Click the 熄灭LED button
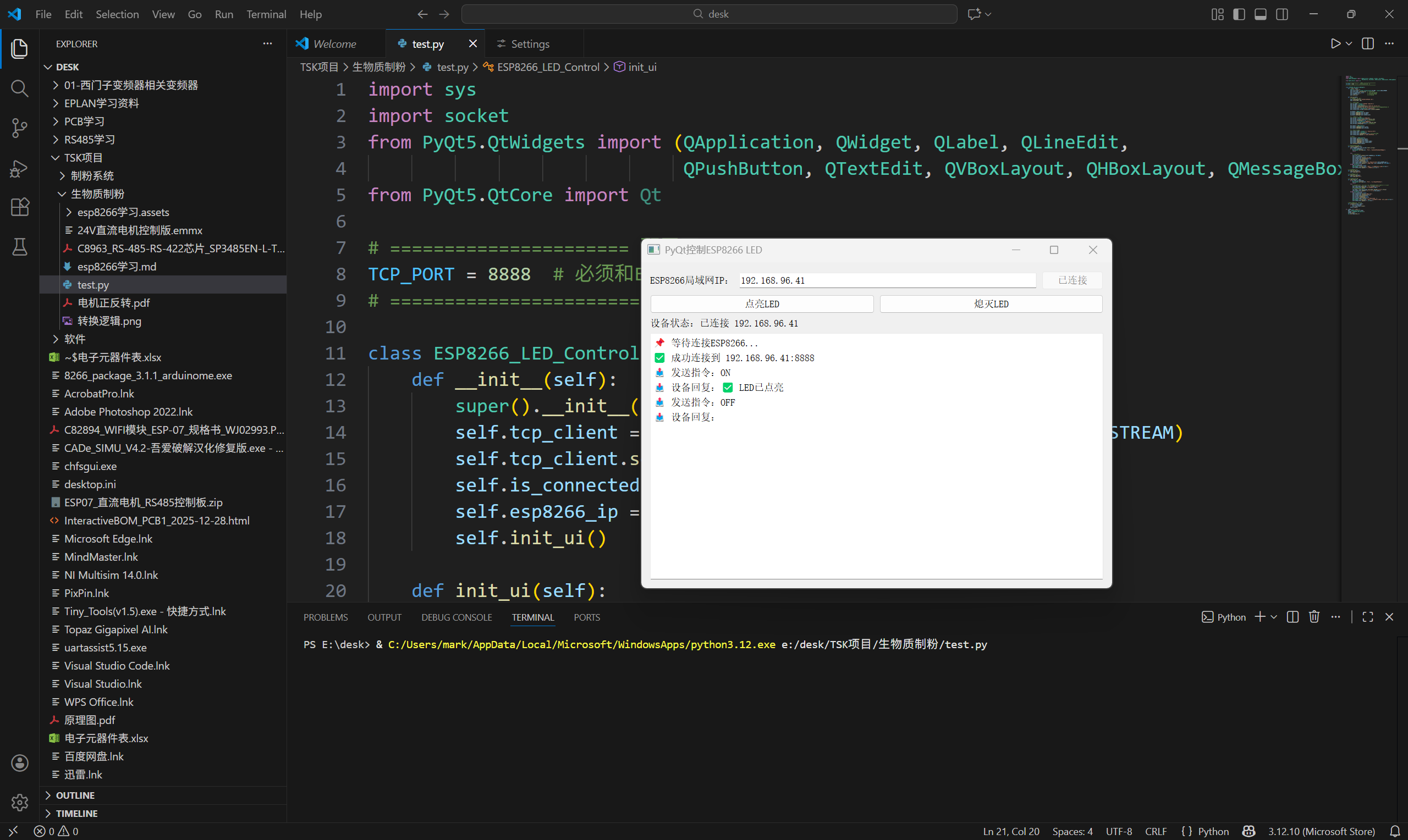 pyautogui.click(x=991, y=304)
